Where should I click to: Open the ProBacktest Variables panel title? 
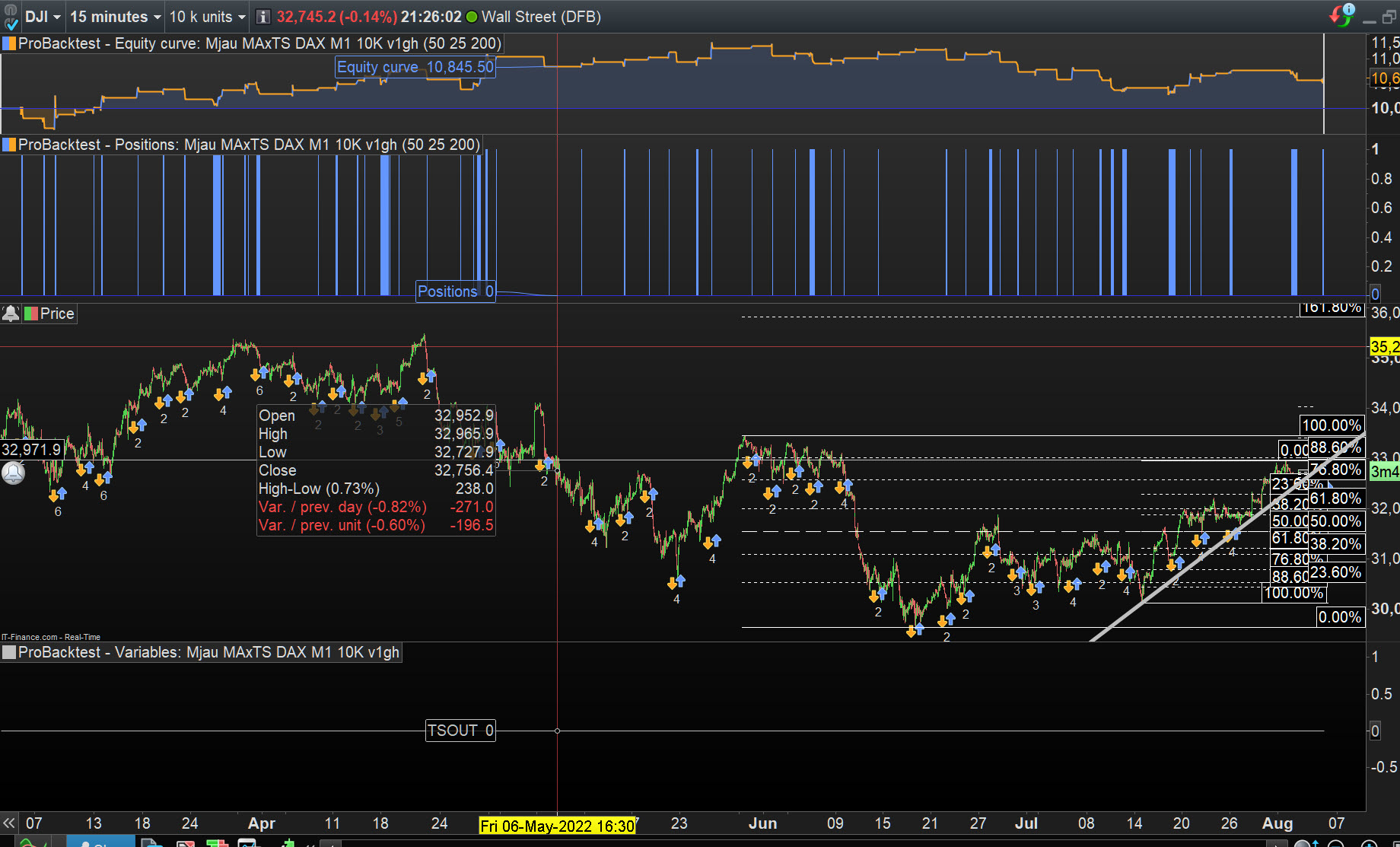208,652
